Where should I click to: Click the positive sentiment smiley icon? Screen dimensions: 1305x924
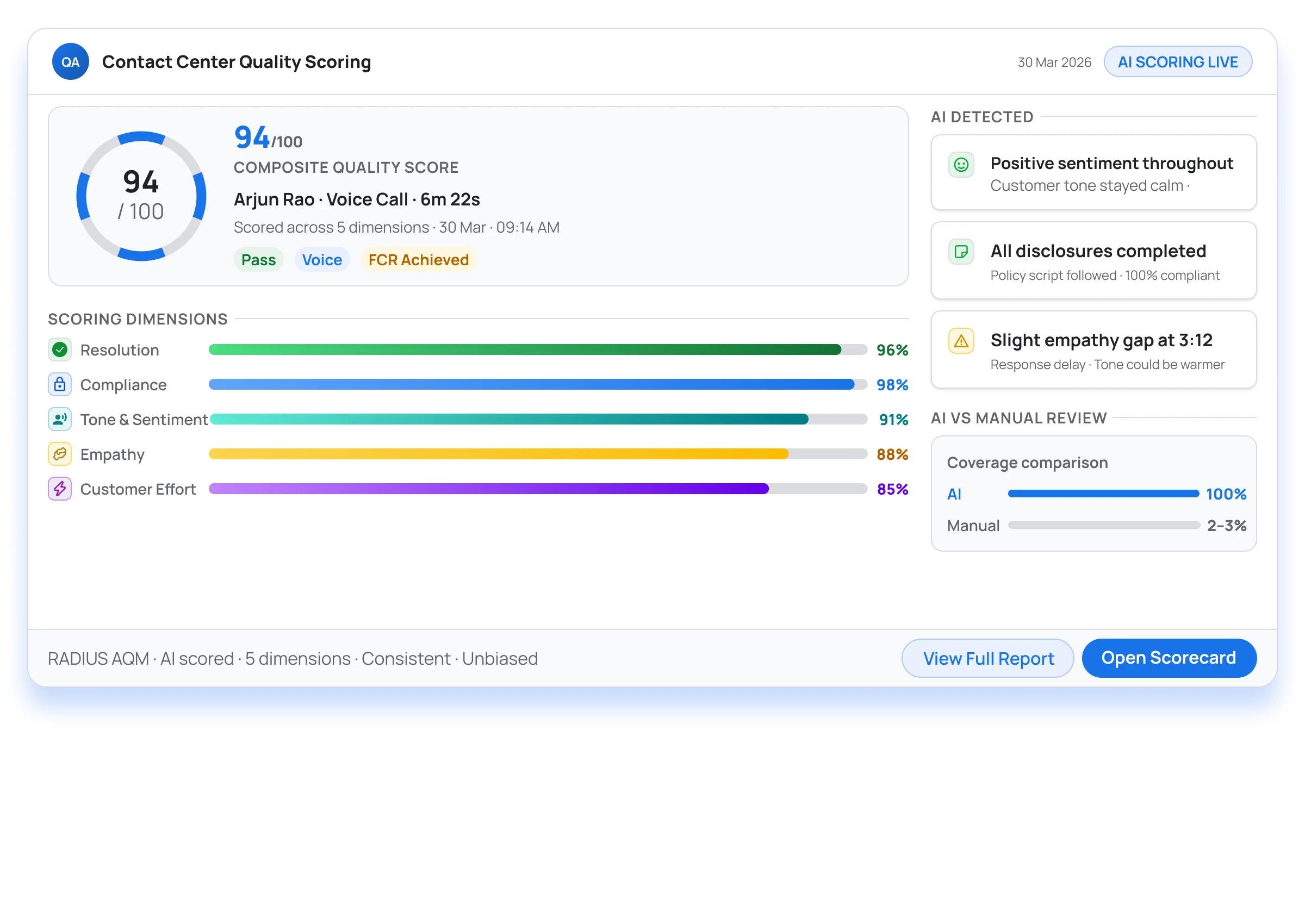(x=961, y=165)
